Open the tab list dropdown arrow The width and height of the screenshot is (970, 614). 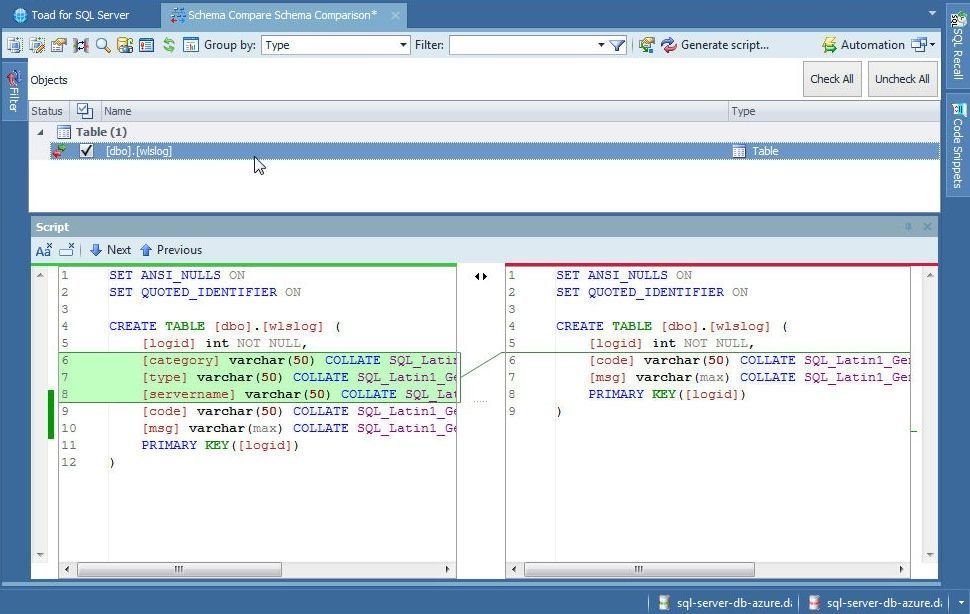pyautogui.click(x=932, y=12)
